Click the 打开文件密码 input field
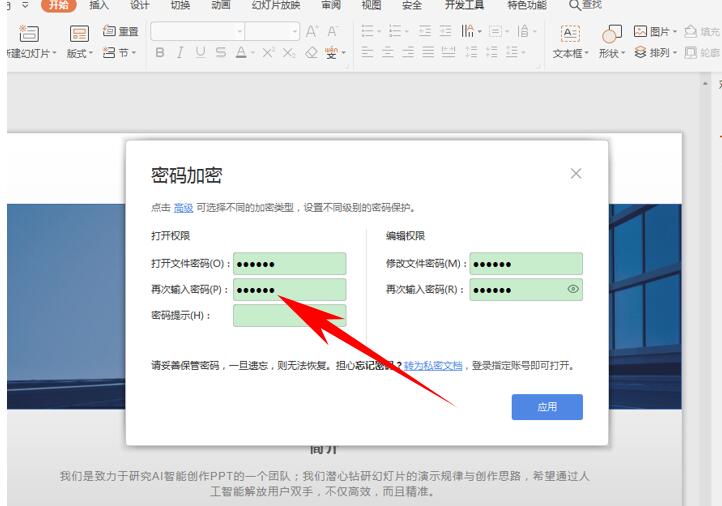Screen dimensions: 722x506 click(290, 264)
